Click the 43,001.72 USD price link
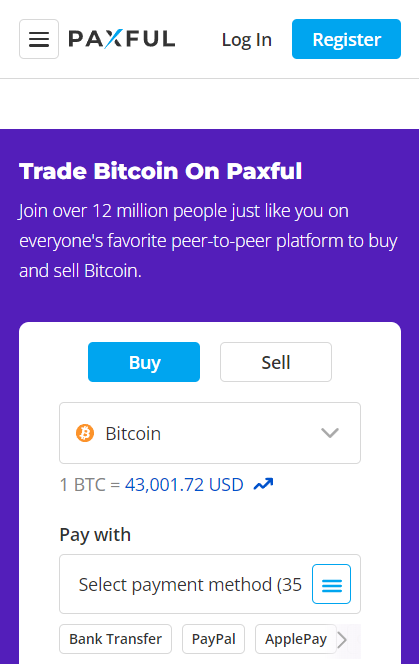Image resolution: width=419 pixels, height=664 pixels. 184,484
